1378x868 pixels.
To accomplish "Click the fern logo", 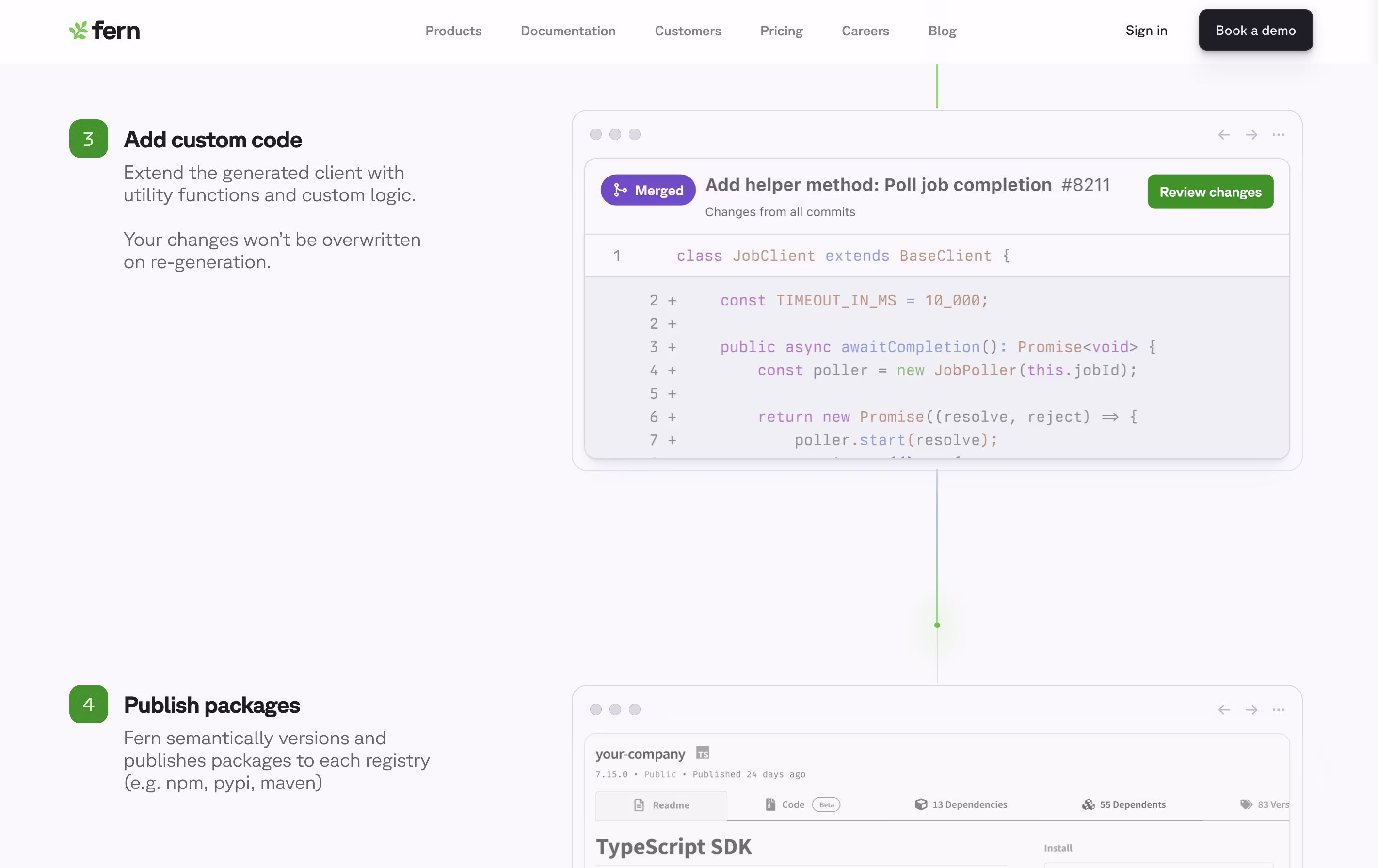I will pyautogui.click(x=104, y=31).
